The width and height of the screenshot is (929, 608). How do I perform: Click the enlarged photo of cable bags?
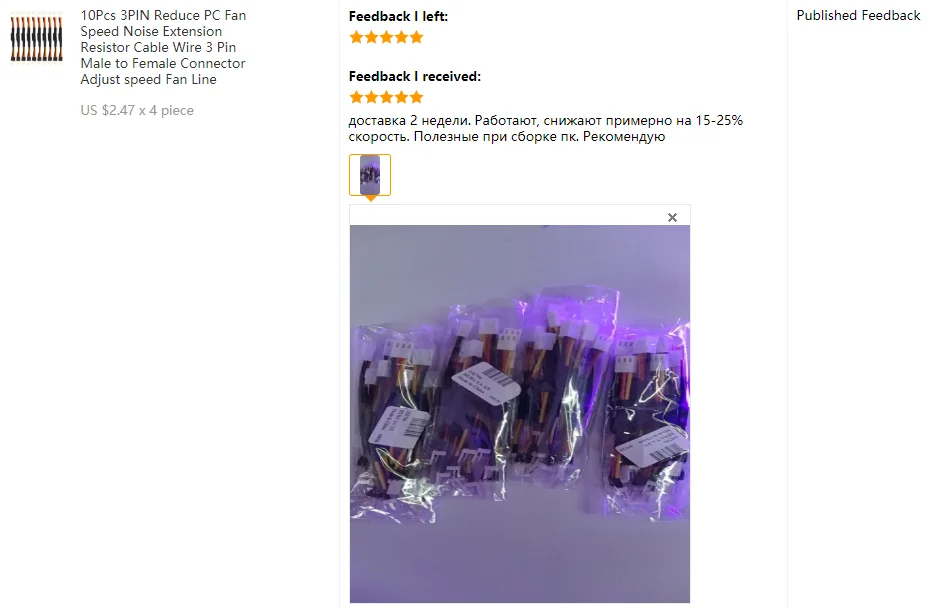point(520,414)
